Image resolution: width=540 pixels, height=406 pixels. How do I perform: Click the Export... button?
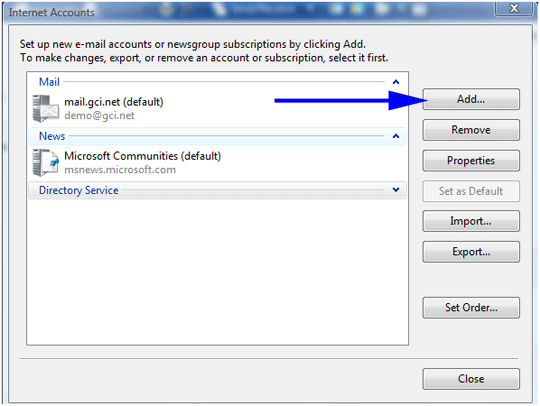[471, 252]
